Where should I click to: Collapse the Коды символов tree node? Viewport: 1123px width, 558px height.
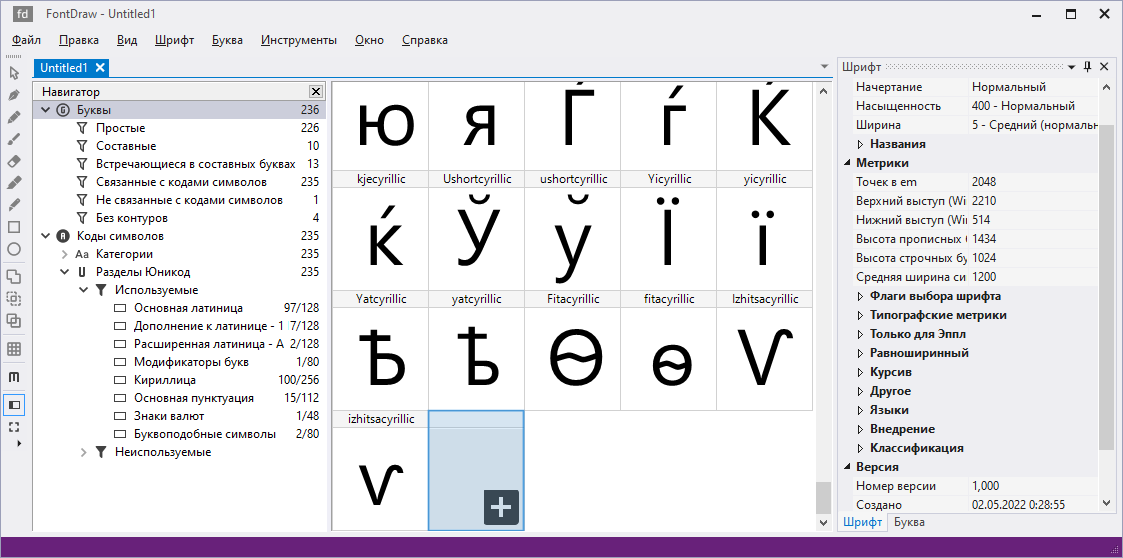[46, 236]
